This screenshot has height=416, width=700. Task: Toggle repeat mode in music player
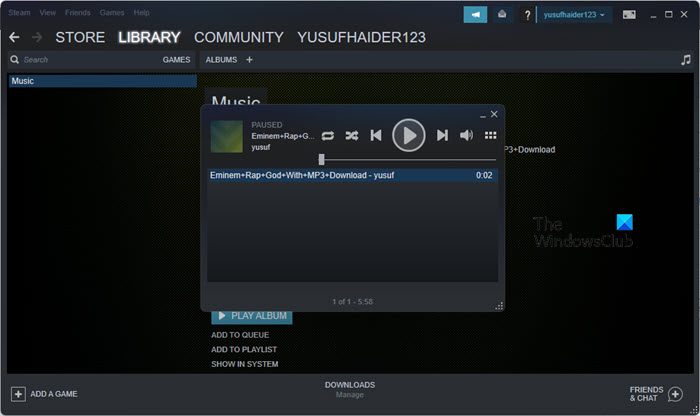tap(328, 136)
